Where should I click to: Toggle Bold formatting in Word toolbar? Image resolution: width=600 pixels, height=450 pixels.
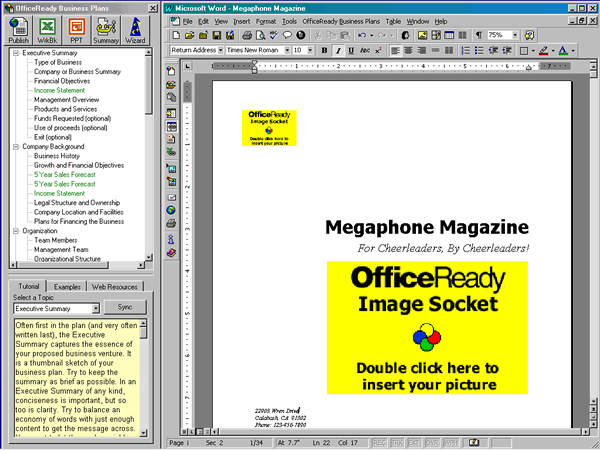325,50
